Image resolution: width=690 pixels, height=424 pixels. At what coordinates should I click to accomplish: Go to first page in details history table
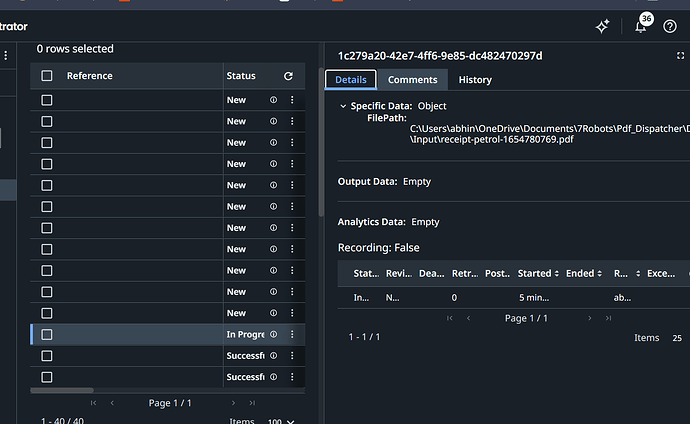tap(449, 318)
